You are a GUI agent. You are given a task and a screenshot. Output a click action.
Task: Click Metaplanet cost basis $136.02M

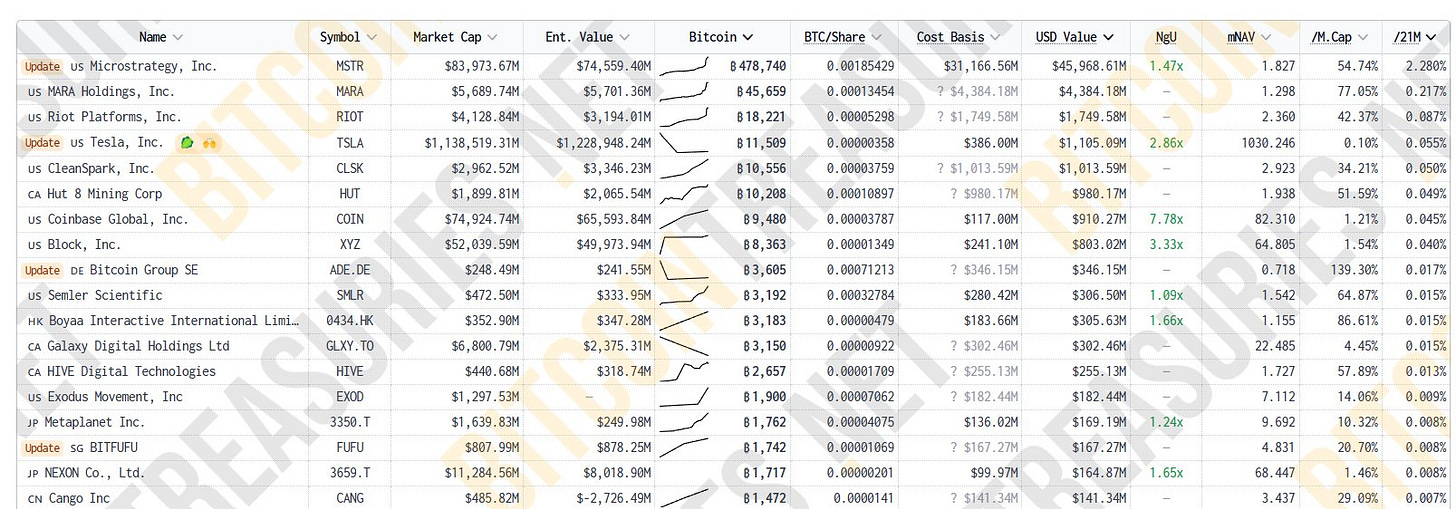989,423
